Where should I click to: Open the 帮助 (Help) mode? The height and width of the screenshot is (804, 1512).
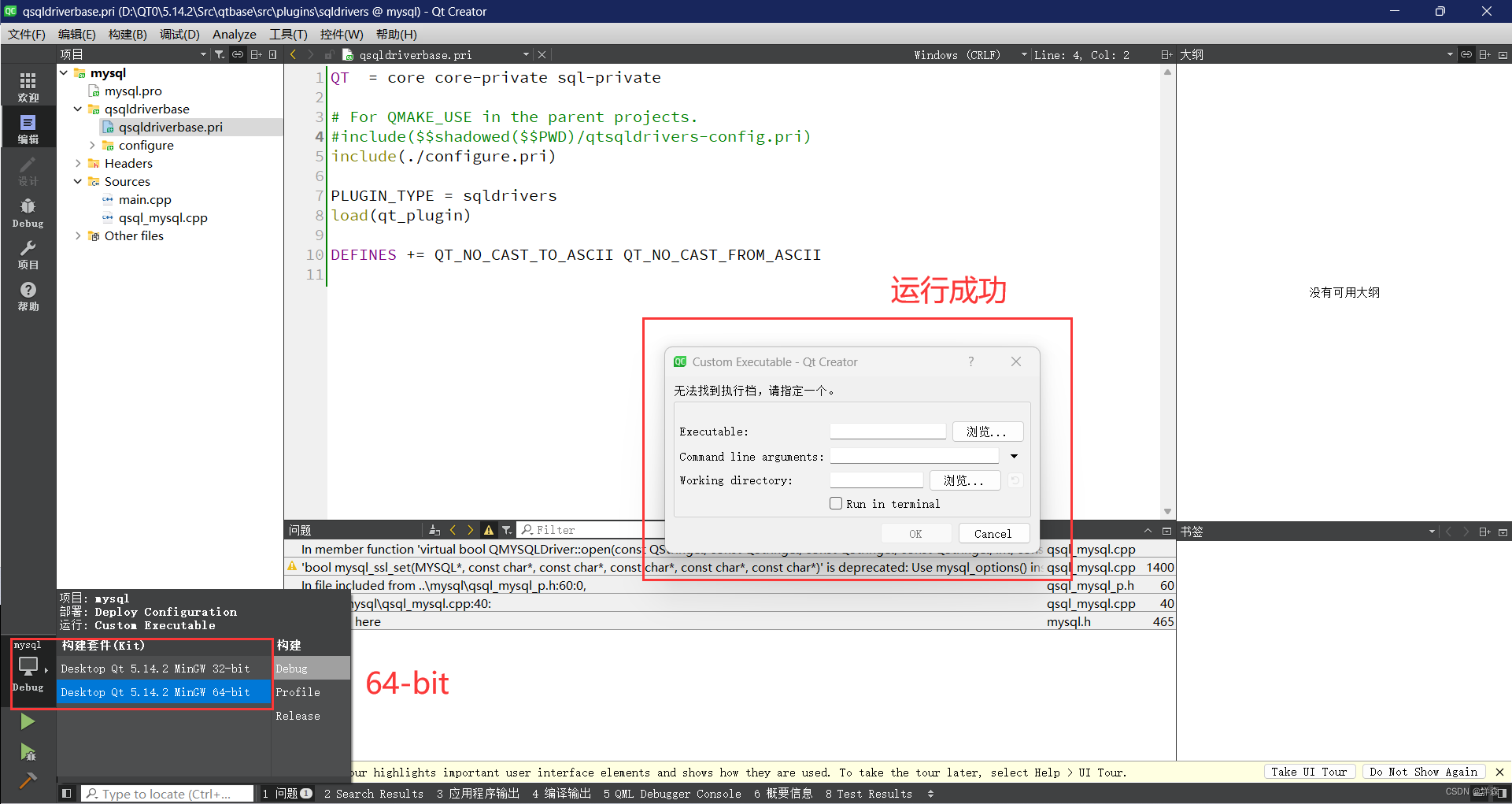(x=28, y=296)
